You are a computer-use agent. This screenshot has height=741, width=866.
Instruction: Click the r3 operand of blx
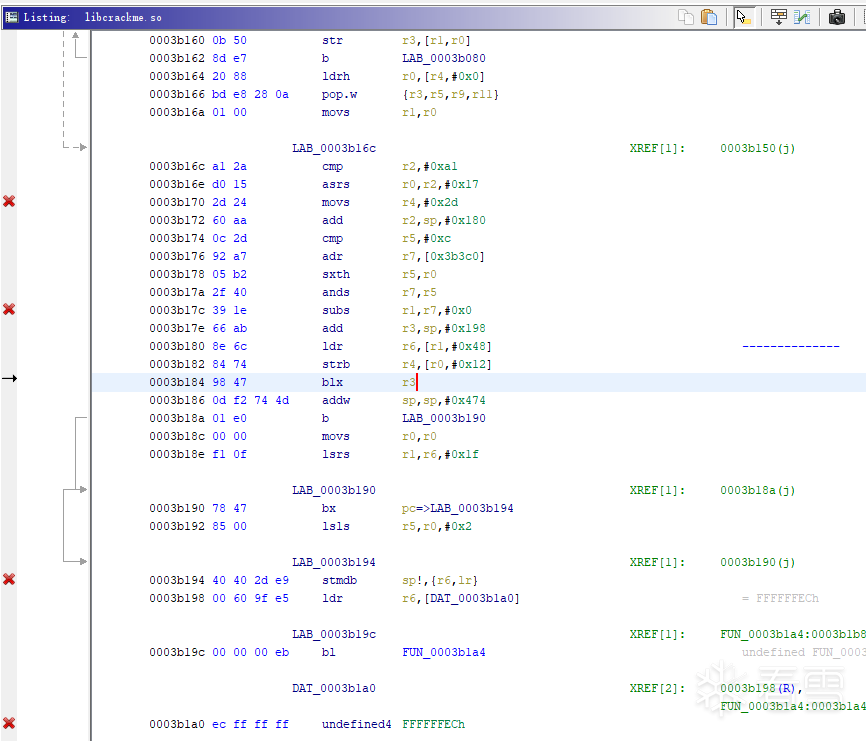(x=408, y=383)
